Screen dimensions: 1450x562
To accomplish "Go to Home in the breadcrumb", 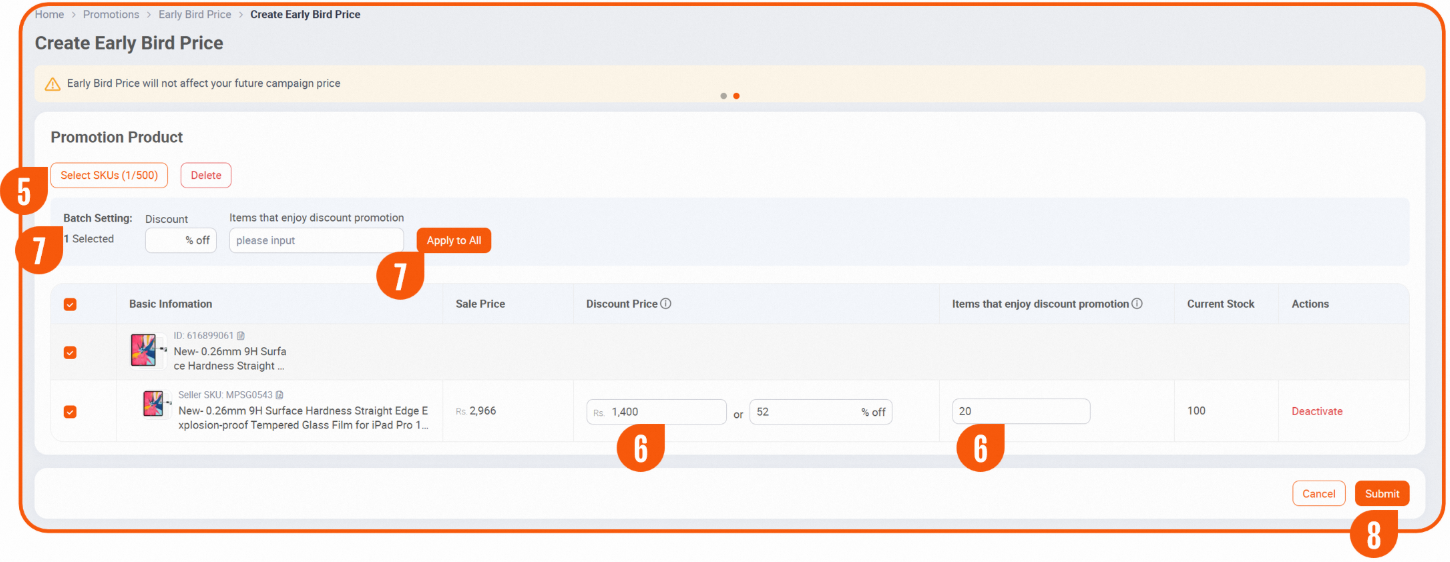I will (49, 15).
